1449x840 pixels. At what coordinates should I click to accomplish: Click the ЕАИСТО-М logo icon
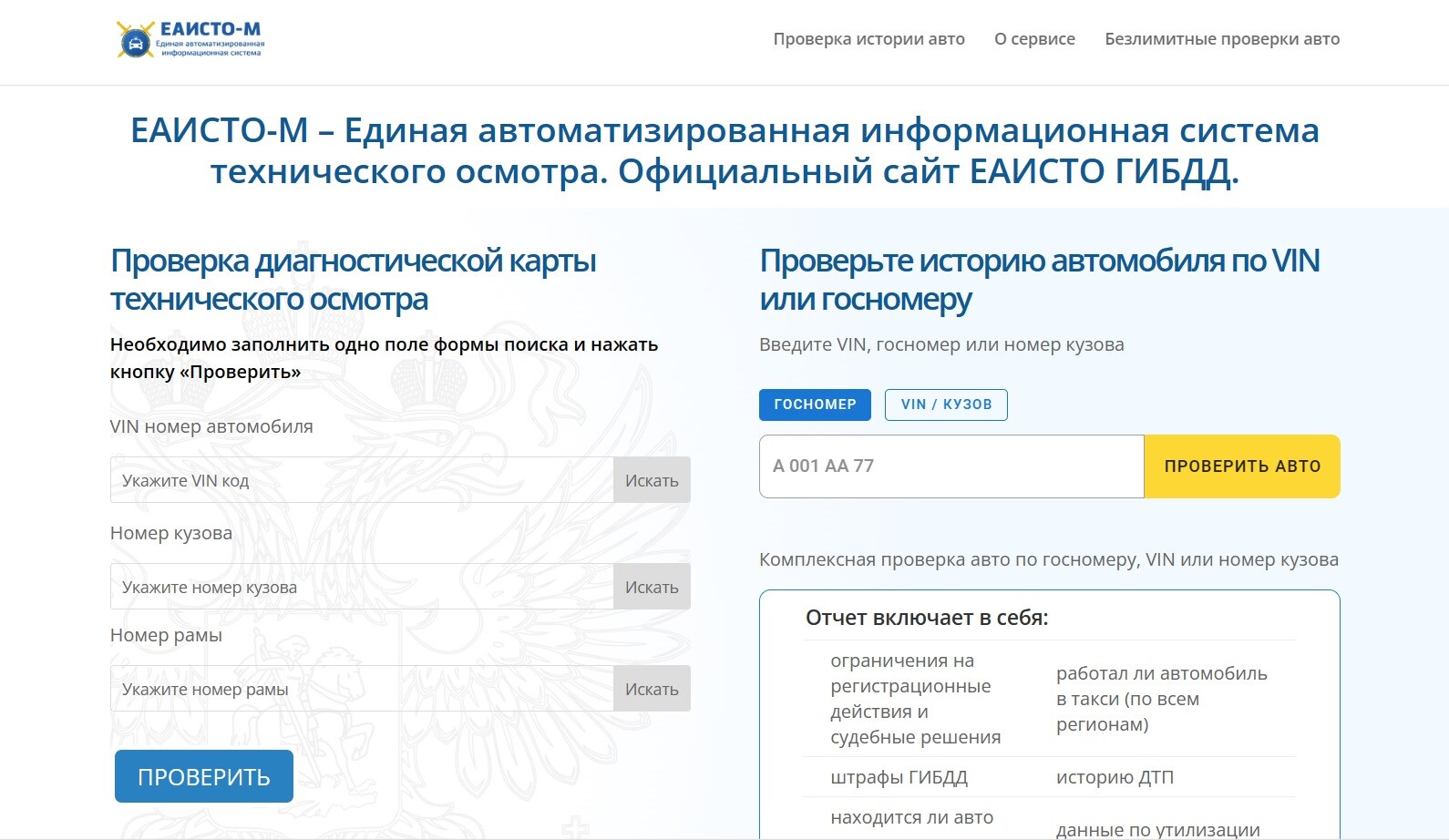pos(137,40)
